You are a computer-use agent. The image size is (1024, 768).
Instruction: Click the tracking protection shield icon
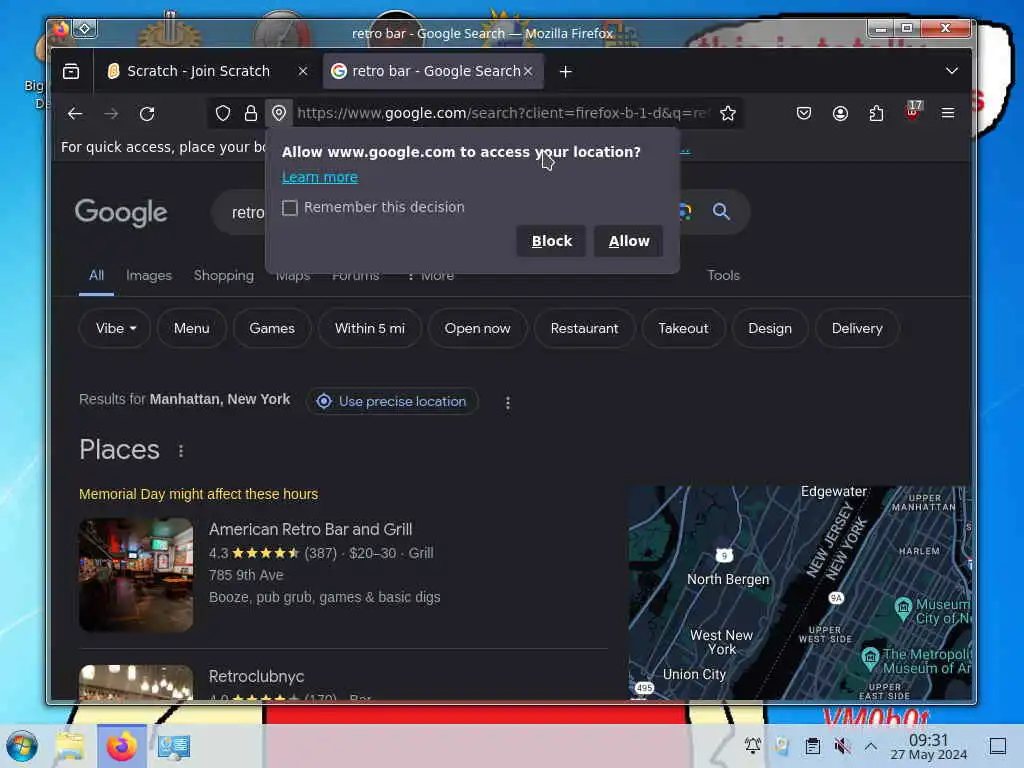tap(223, 114)
